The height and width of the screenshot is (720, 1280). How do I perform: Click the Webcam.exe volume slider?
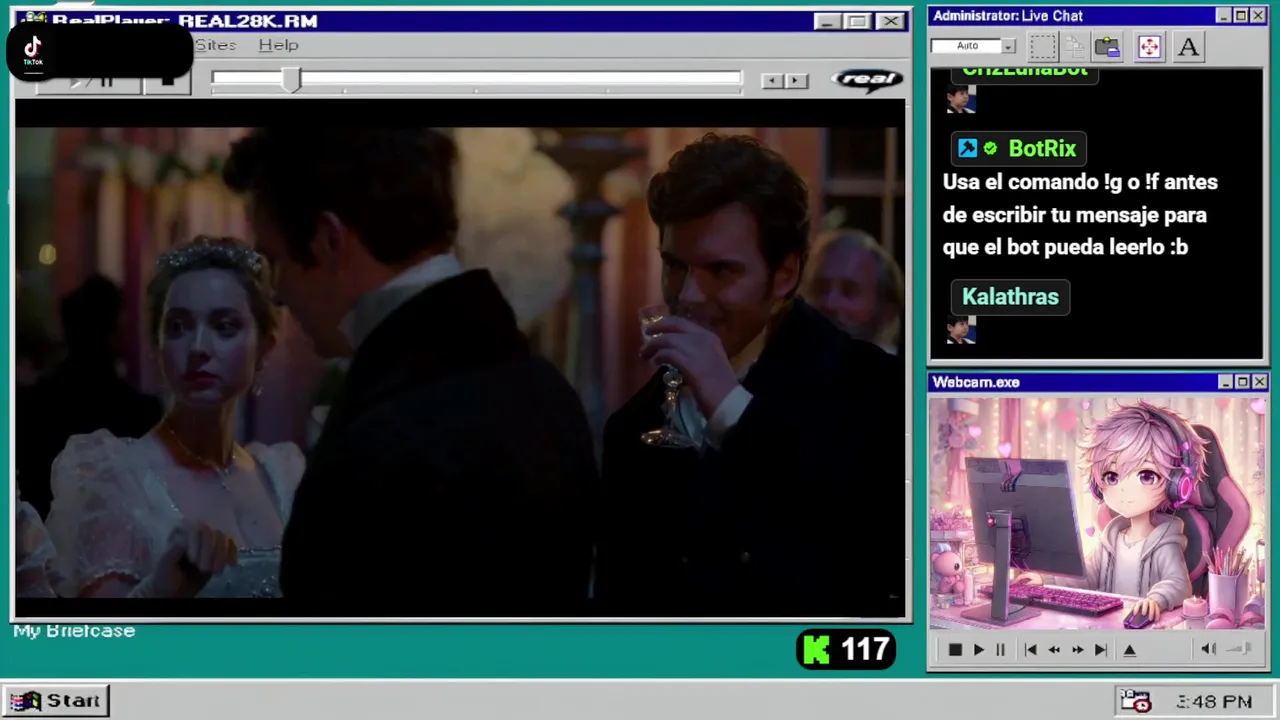tap(1240, 650)
